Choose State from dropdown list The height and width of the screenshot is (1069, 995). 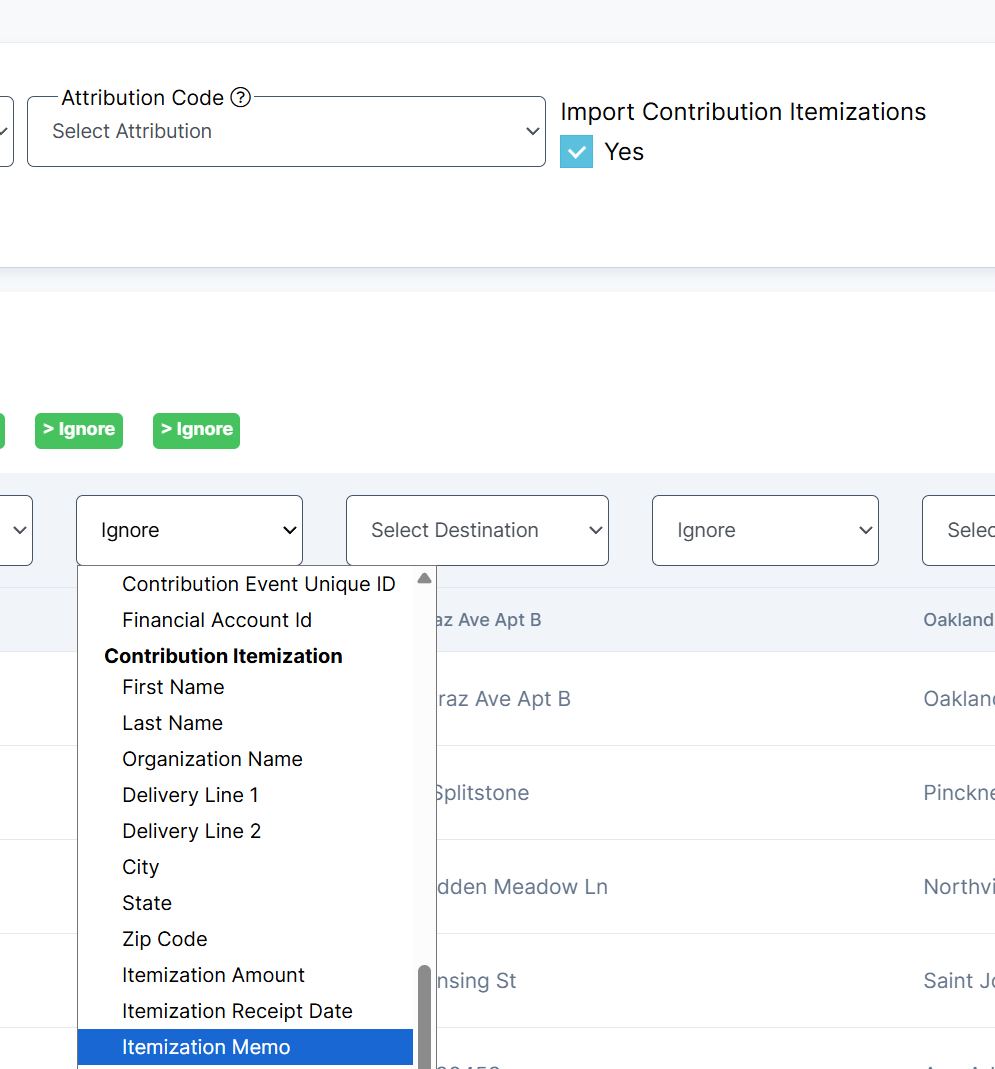pos(147,903)
